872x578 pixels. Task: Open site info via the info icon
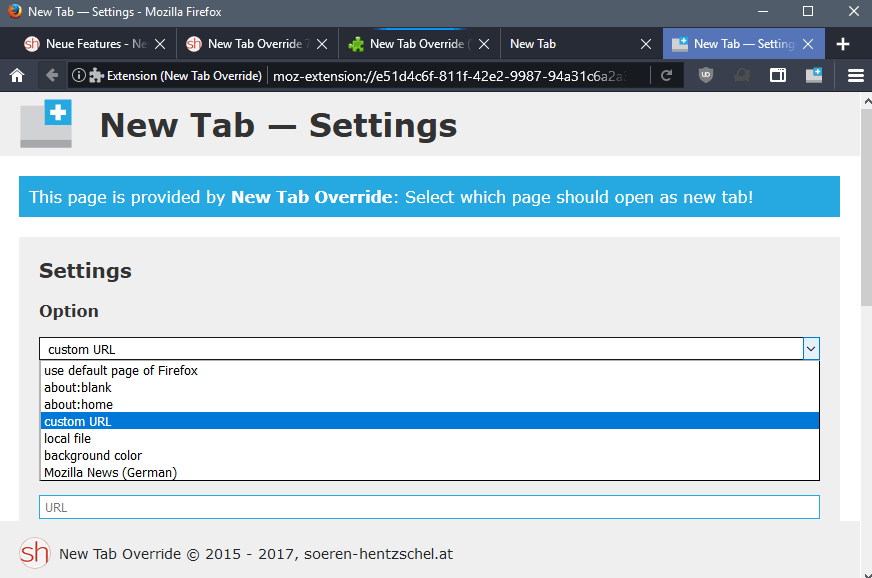(x=79, y=75)
